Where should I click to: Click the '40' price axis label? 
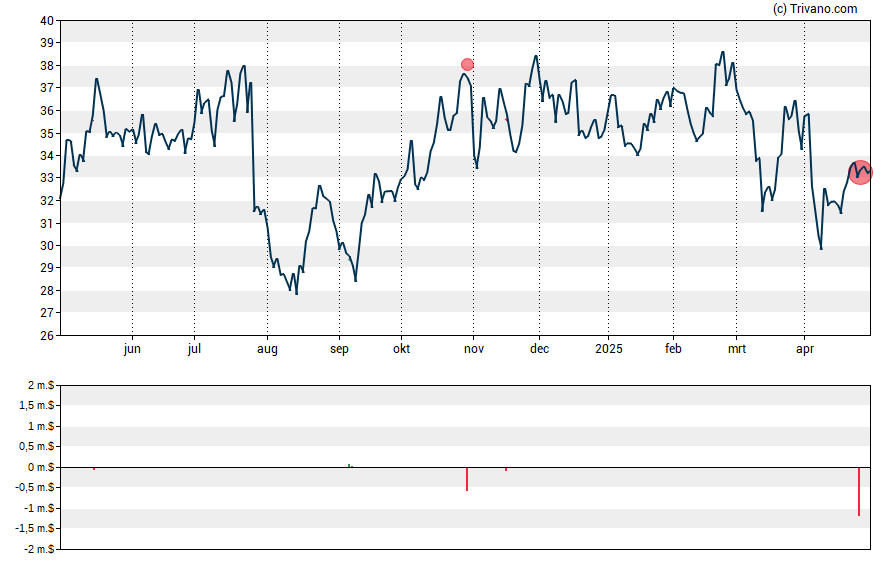pos(47,21)
